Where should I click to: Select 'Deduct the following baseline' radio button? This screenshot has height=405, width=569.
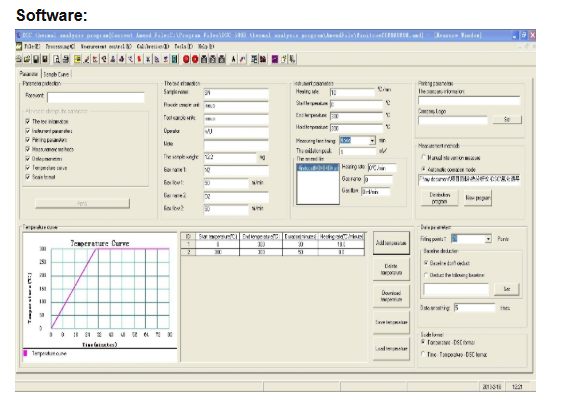point(426,275)
